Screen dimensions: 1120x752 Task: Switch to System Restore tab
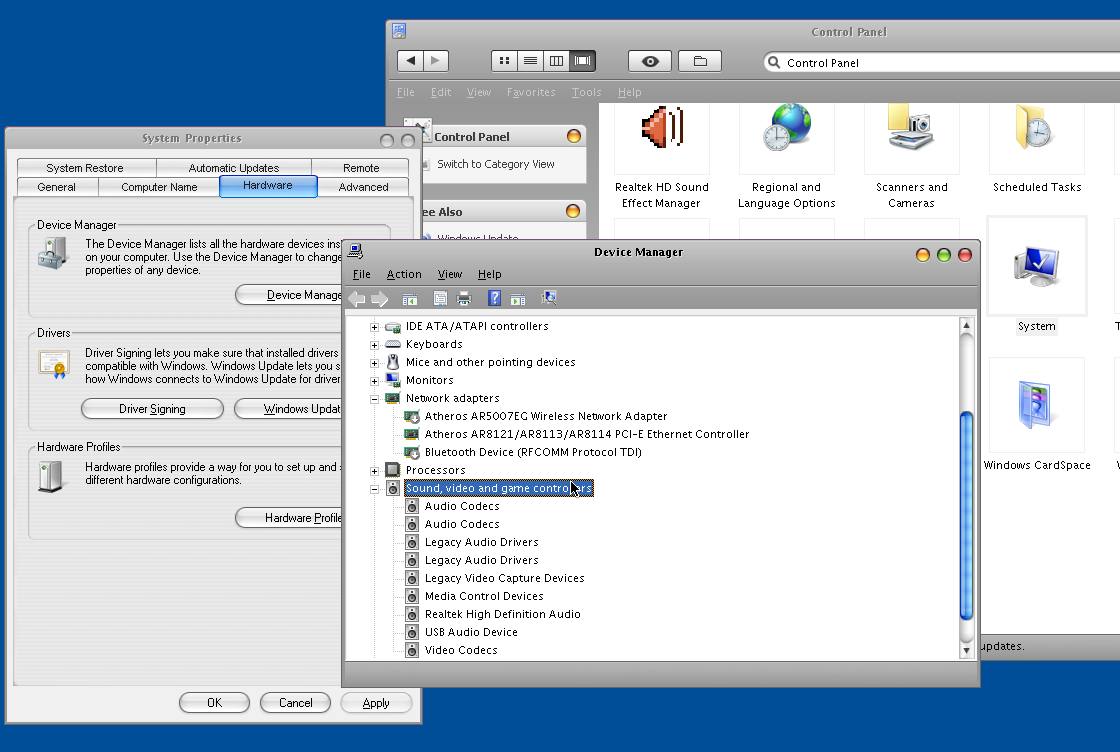[85, 168]
